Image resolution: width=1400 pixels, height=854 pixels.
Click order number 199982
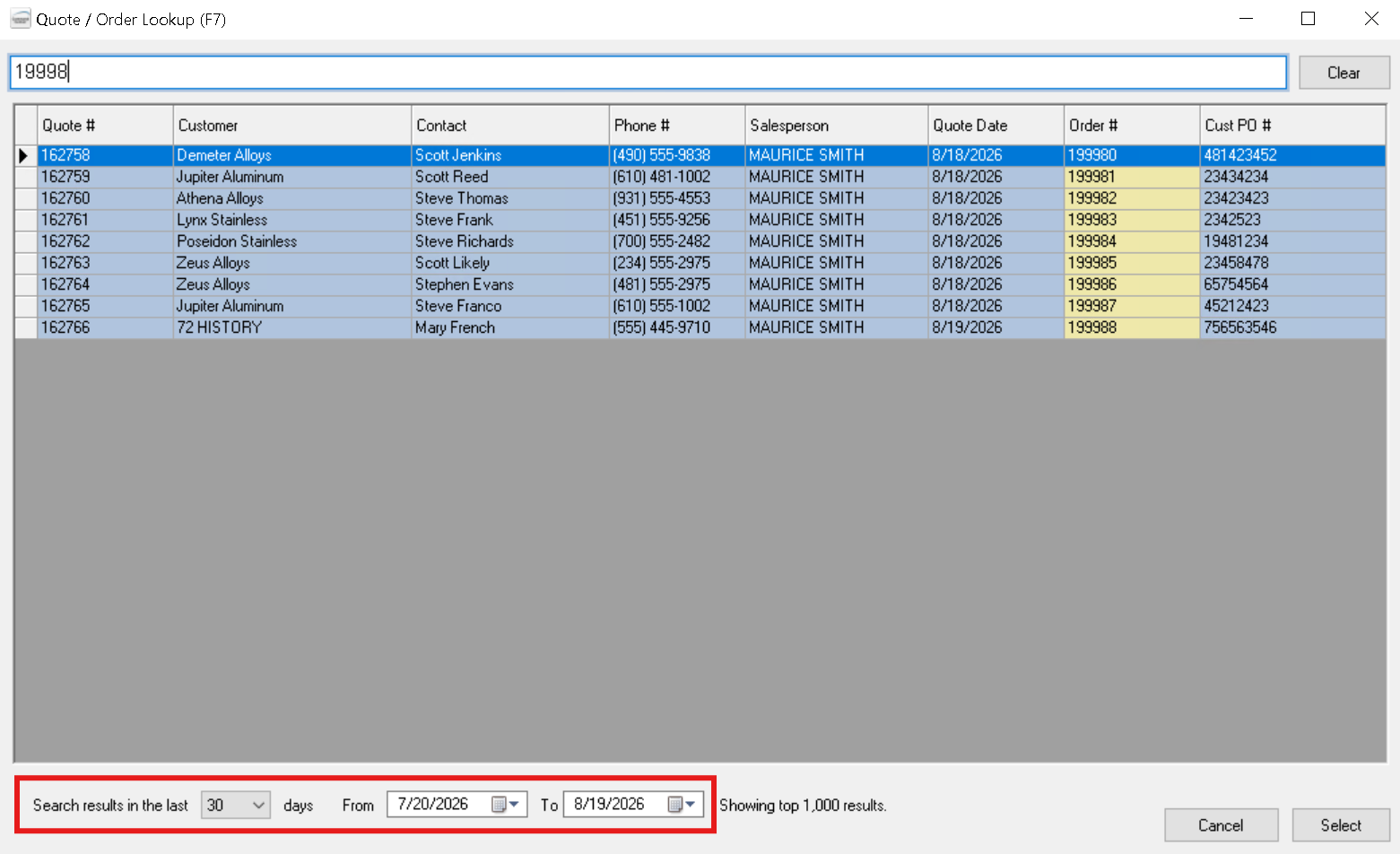click(1132, 198)
